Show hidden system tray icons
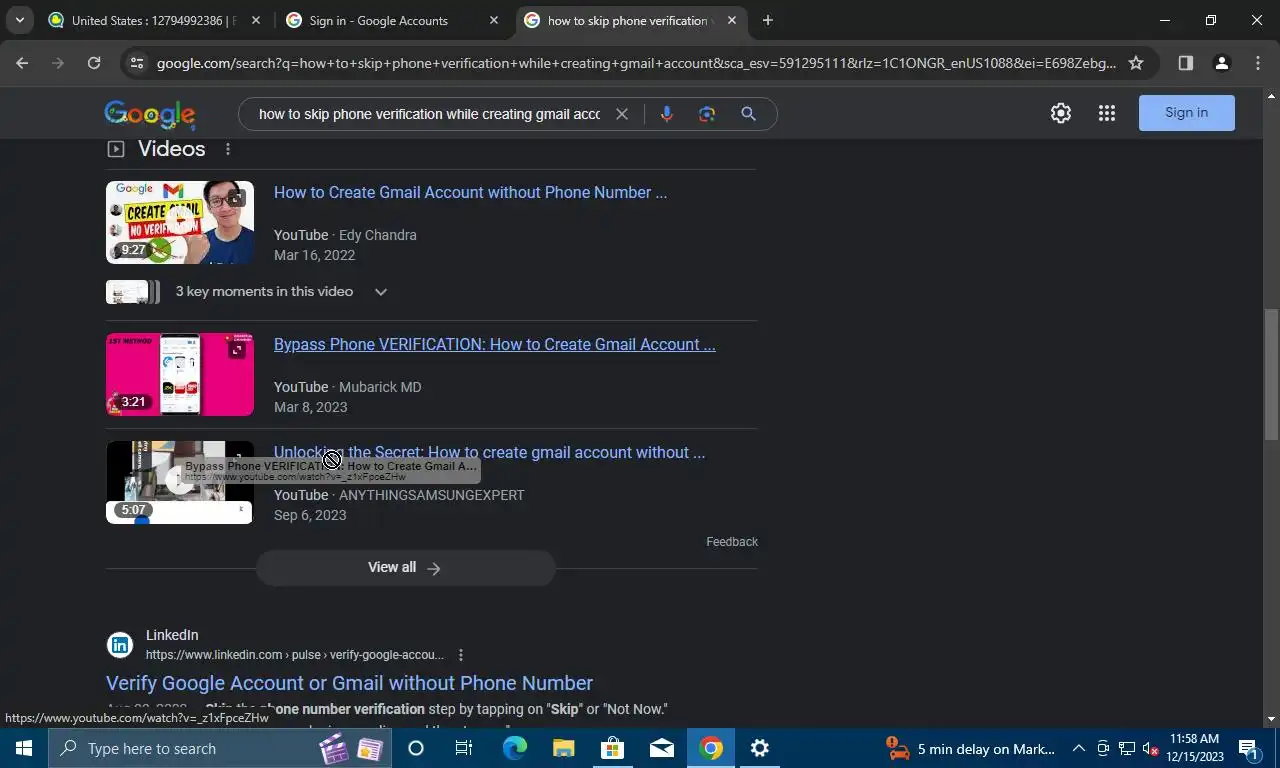This screenshot has width=1280, height=768. click(x=1079, y=749)
